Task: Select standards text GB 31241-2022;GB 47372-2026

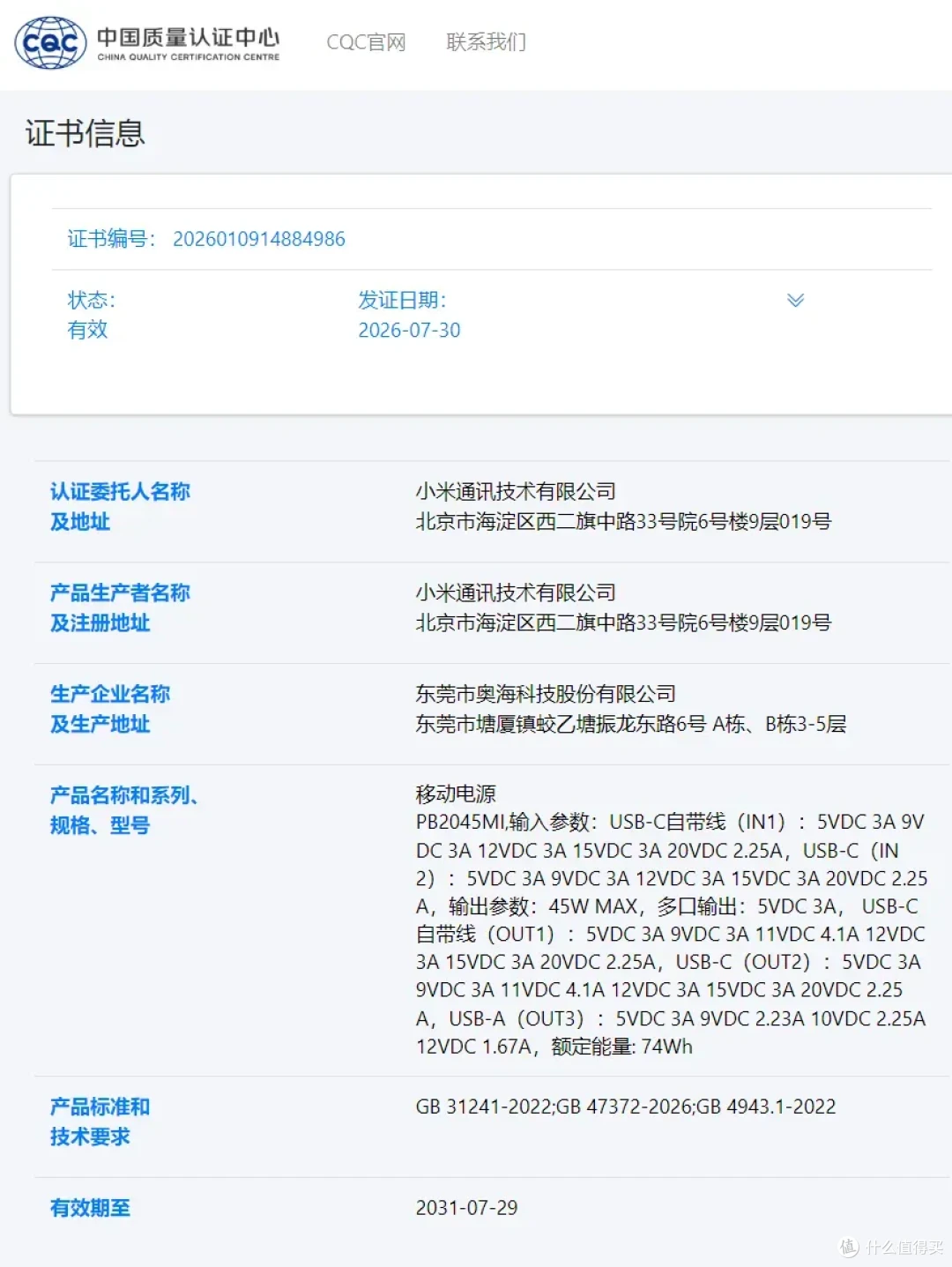Action: click(x=554, y=1107)
